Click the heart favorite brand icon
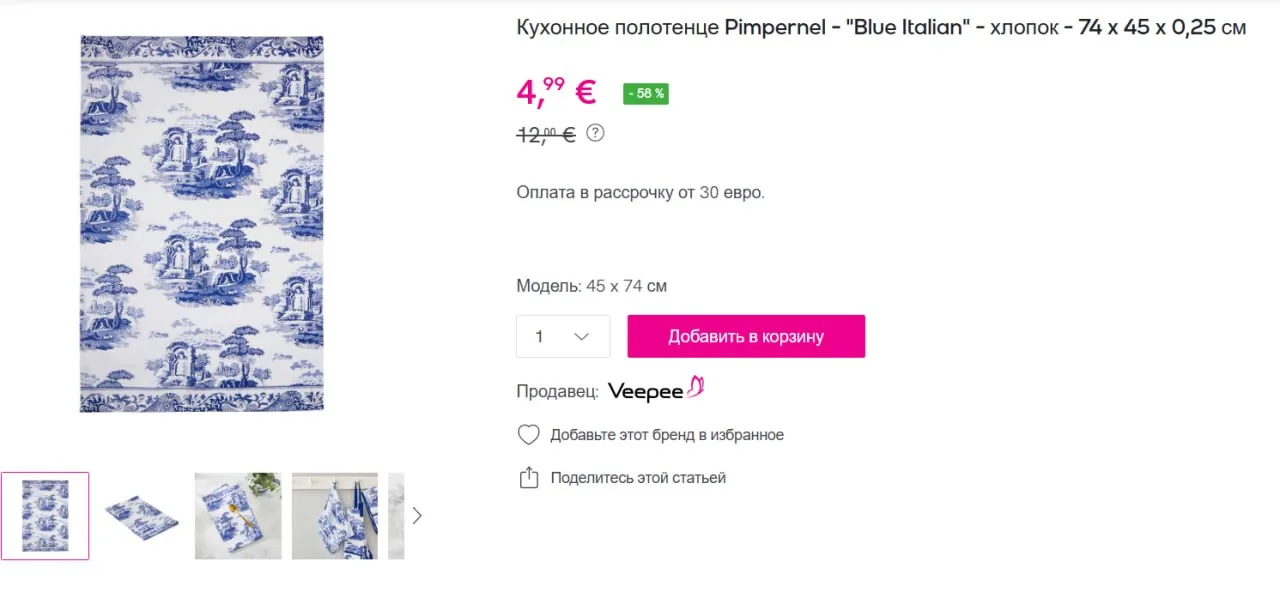The width and height of the screenshot is (1280, 616). pyautogui.click(x=528, y=435)
